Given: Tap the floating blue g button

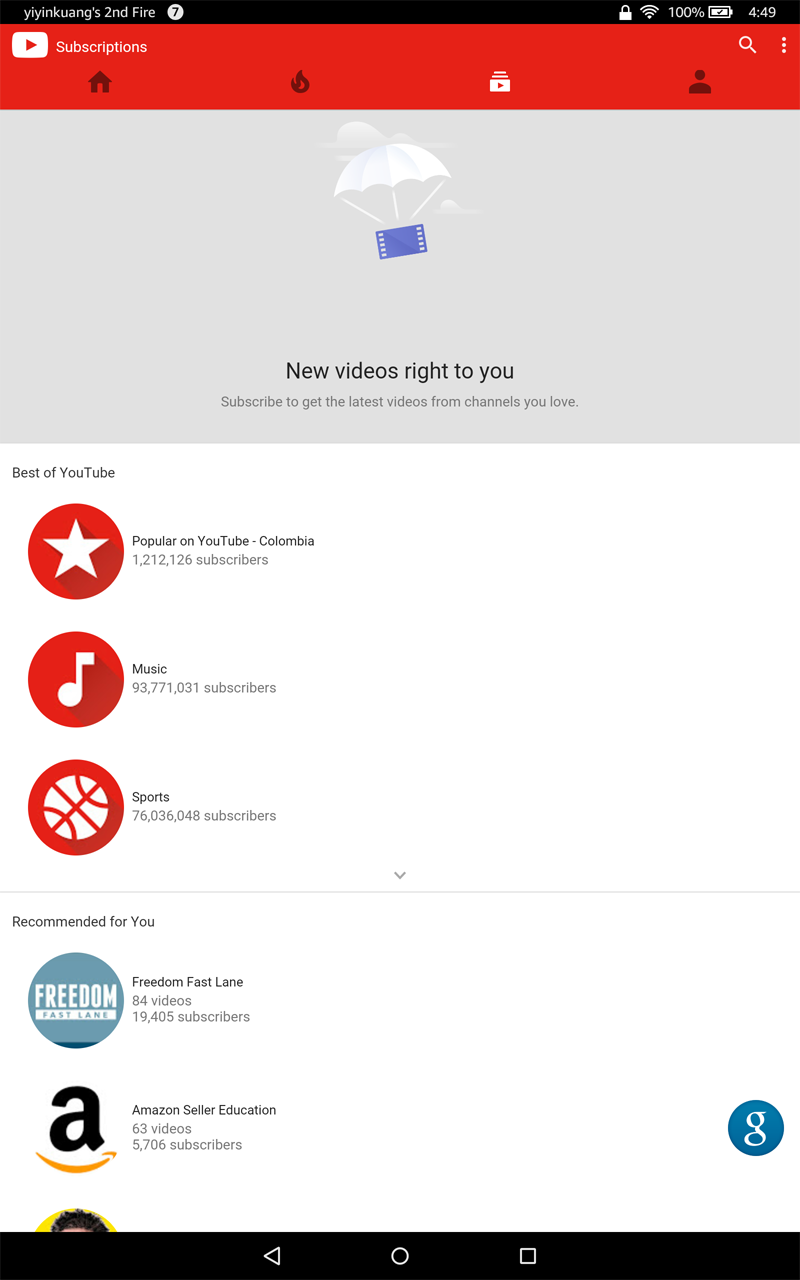Looking at the screenshot, I should point(756,1128).
